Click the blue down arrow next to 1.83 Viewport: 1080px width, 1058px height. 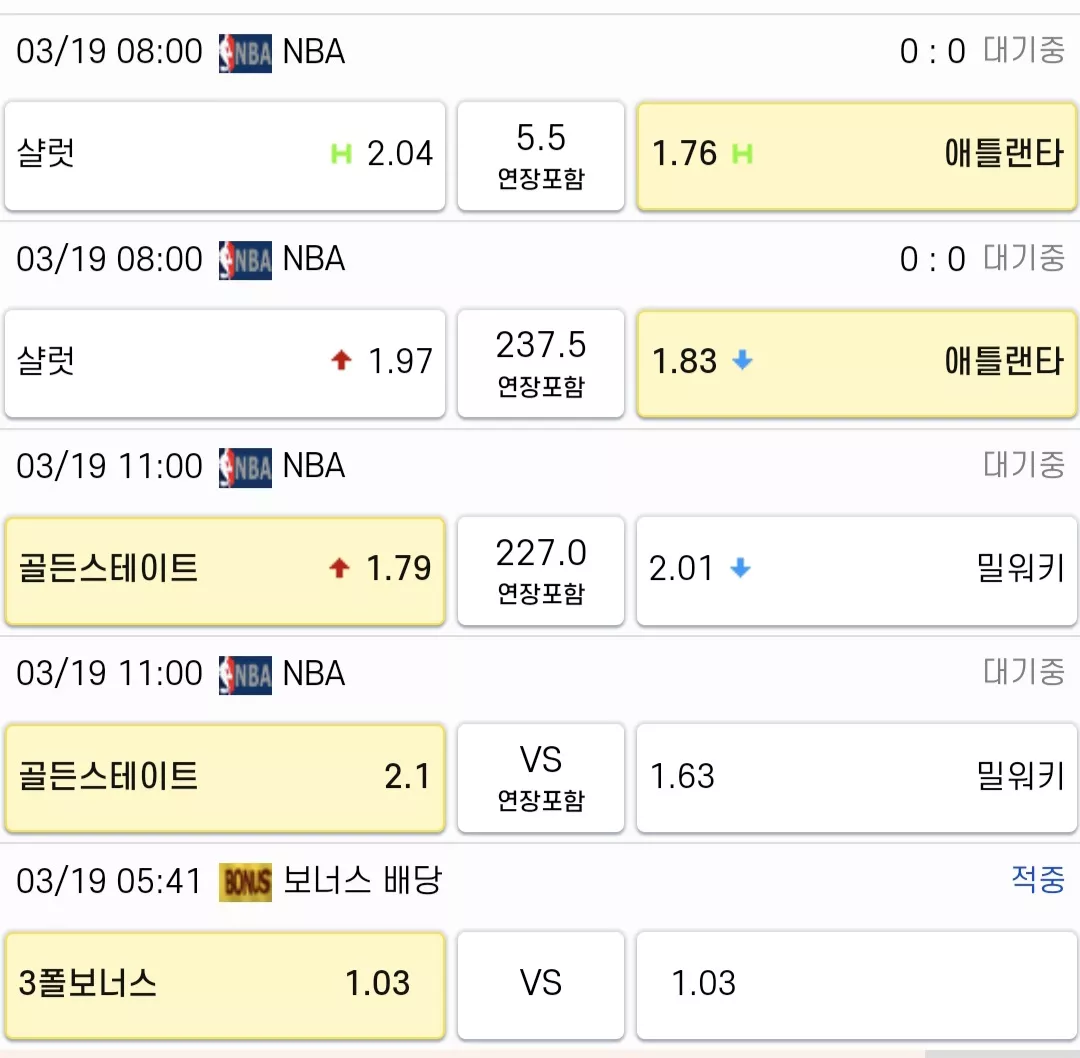742,360
